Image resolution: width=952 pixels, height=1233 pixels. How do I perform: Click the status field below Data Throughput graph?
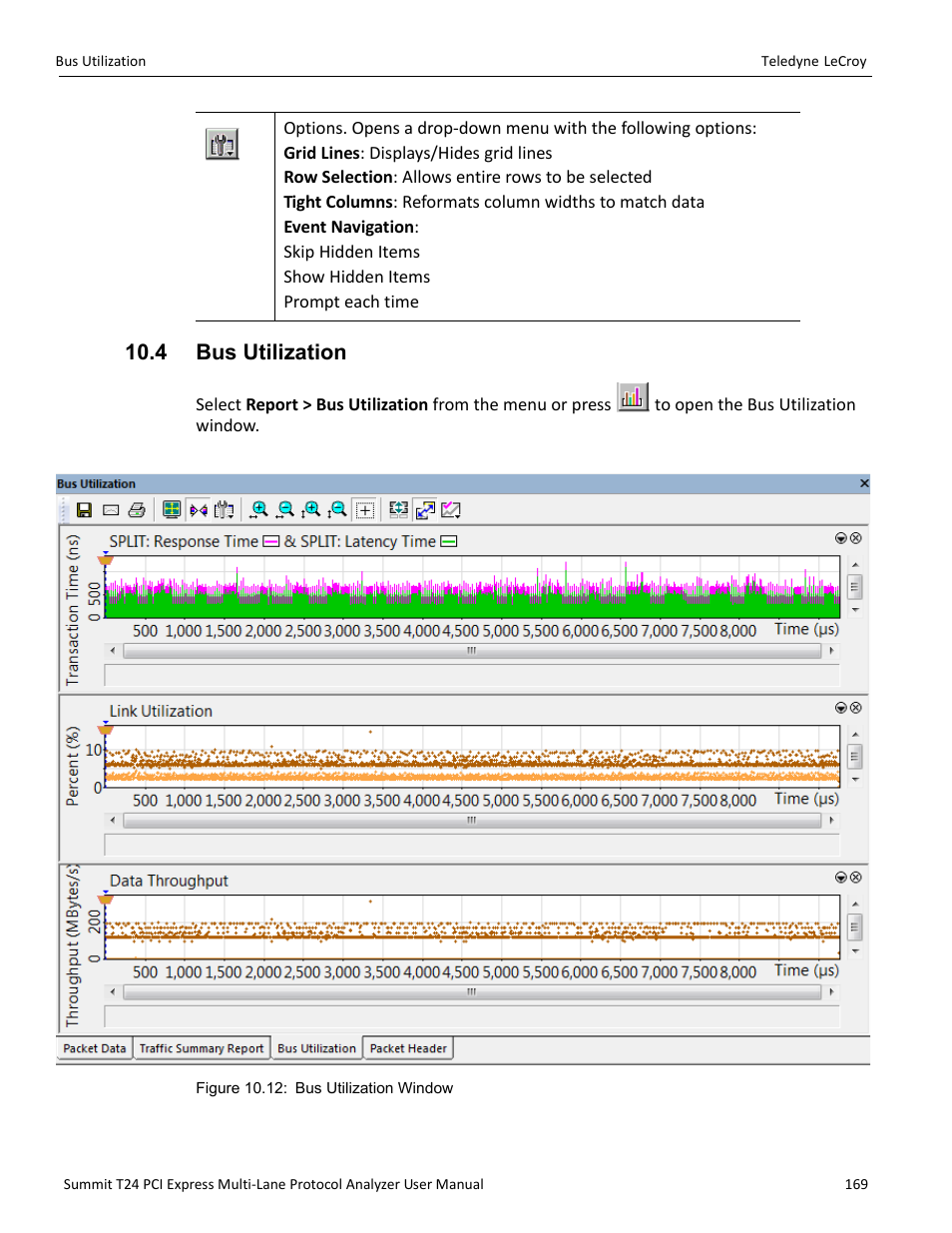coord(472,1016)
